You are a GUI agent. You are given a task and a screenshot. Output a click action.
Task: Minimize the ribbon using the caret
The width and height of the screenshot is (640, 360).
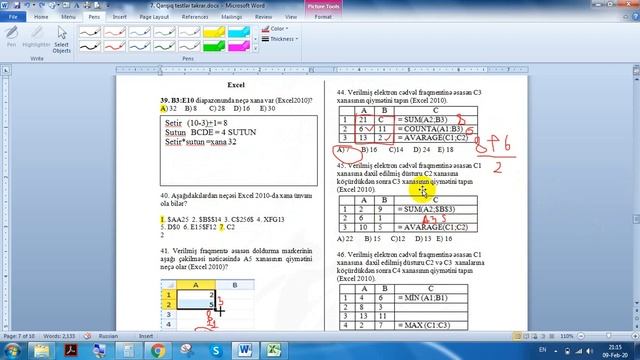(626, 17)
